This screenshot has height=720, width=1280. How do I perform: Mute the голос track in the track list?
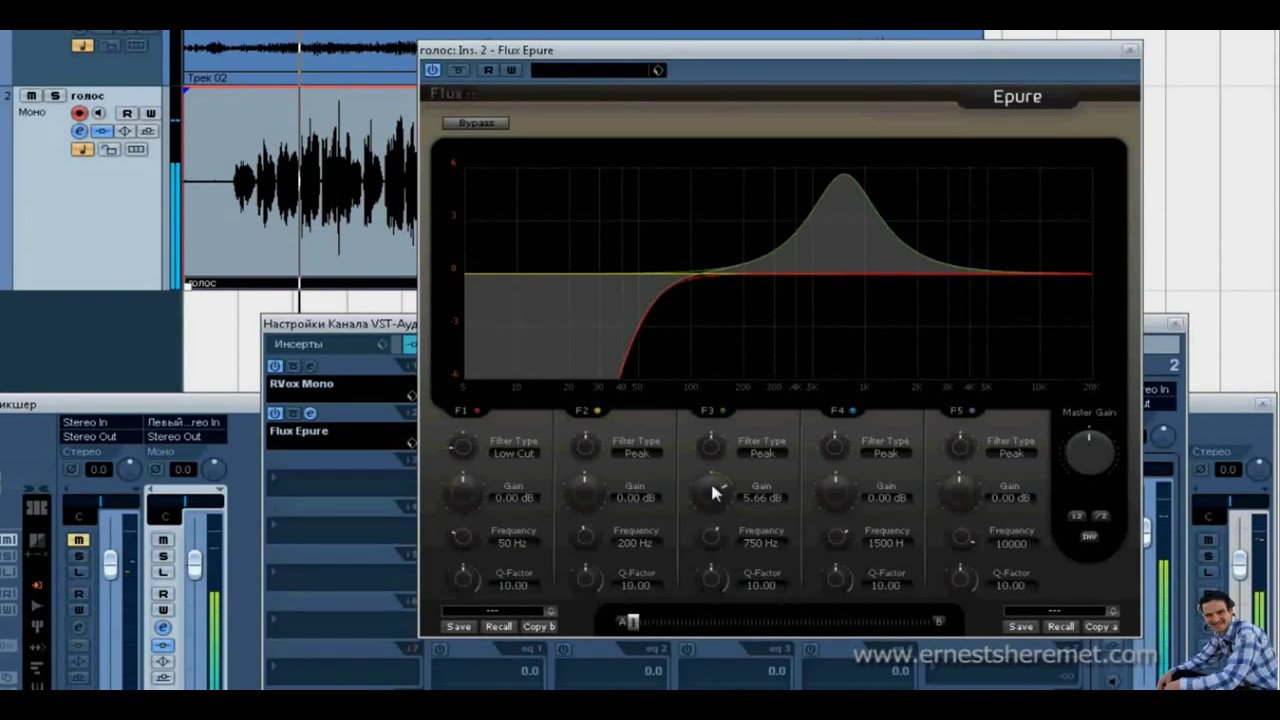click(31, 96)
